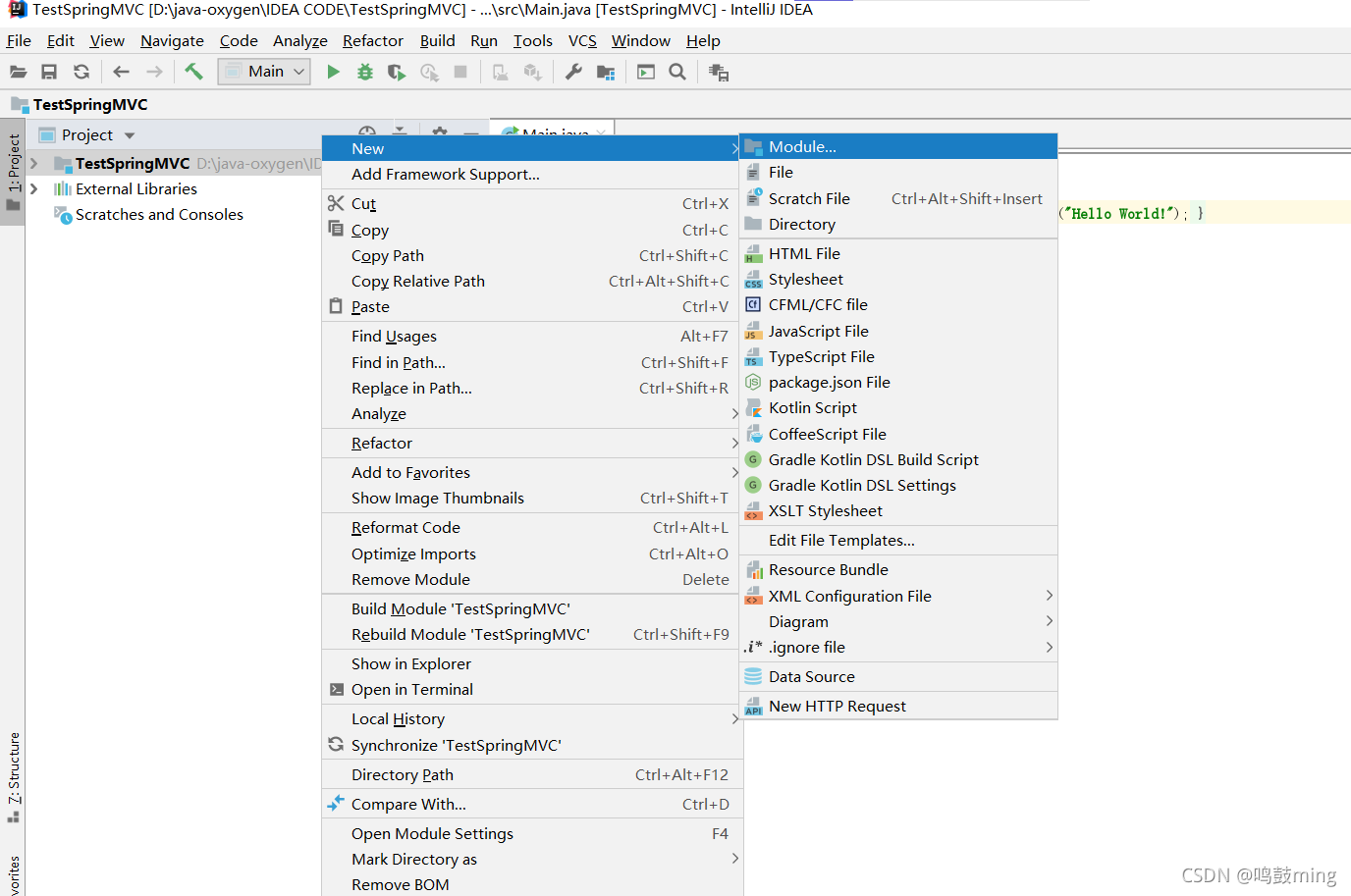Open the 1: Project side tab
Viewport: 1351px width, 896px height.
pyautogui.click(x=13, y=172)
